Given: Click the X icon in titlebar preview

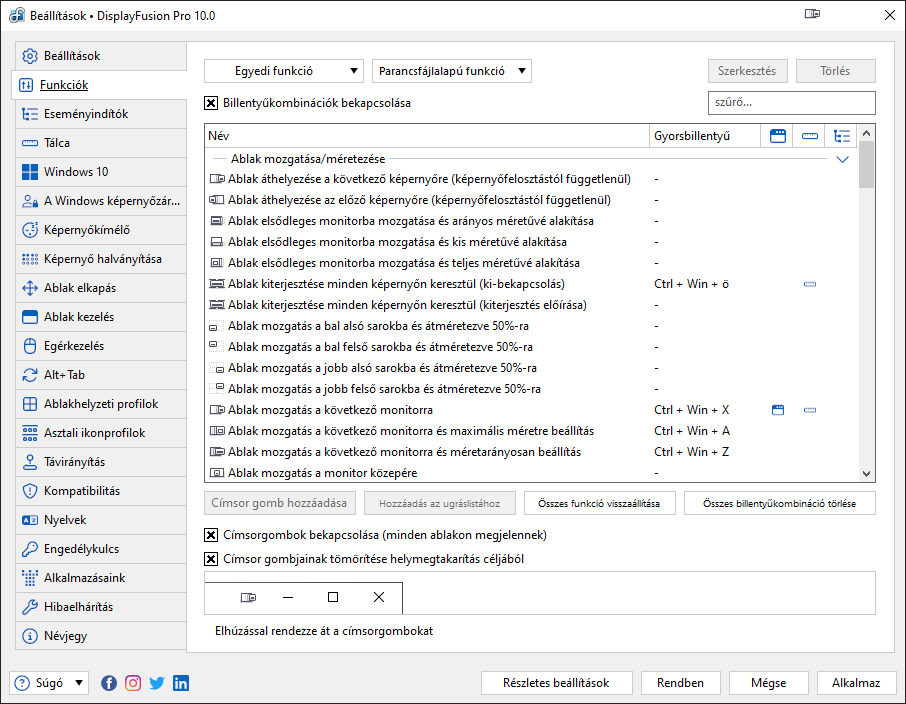Looking at the screenshot, I should coord(379,597).
